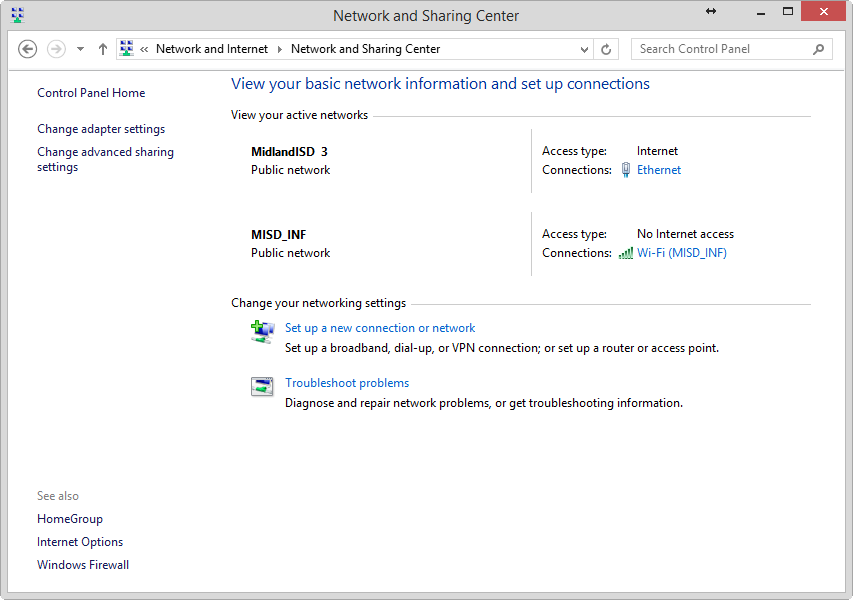Select the MISD_INF network name
This screenshot has height=600, width=853.
coord(279,235)
